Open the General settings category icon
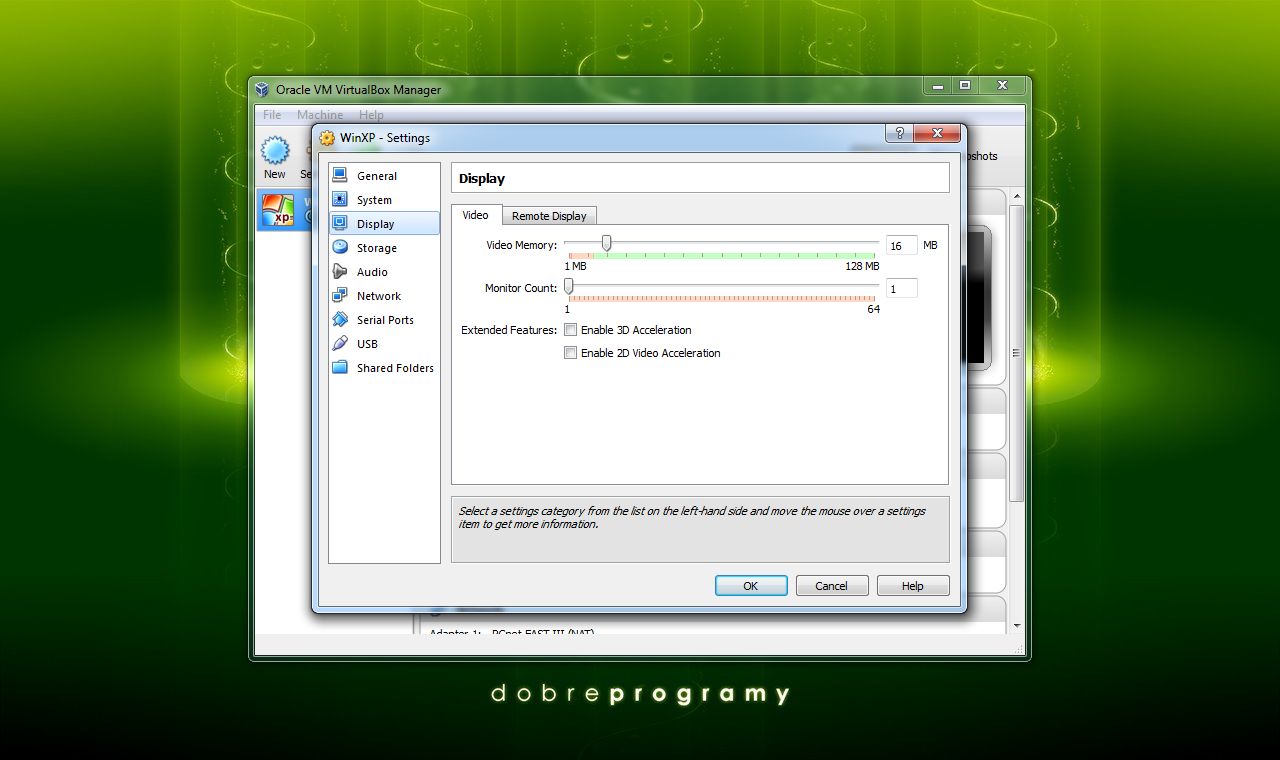Viewport: 1280px width, 760px height. (340, 175)
